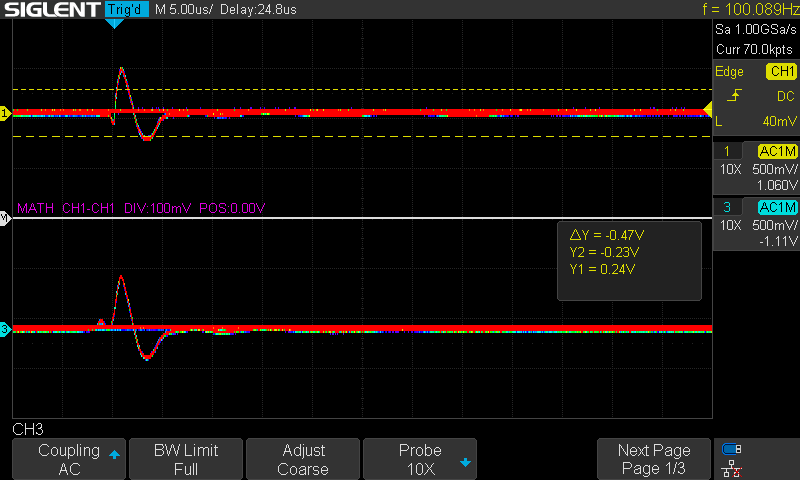Click the trigger DC coupling label
Screen dimensions: 800x480
(786, 96)
